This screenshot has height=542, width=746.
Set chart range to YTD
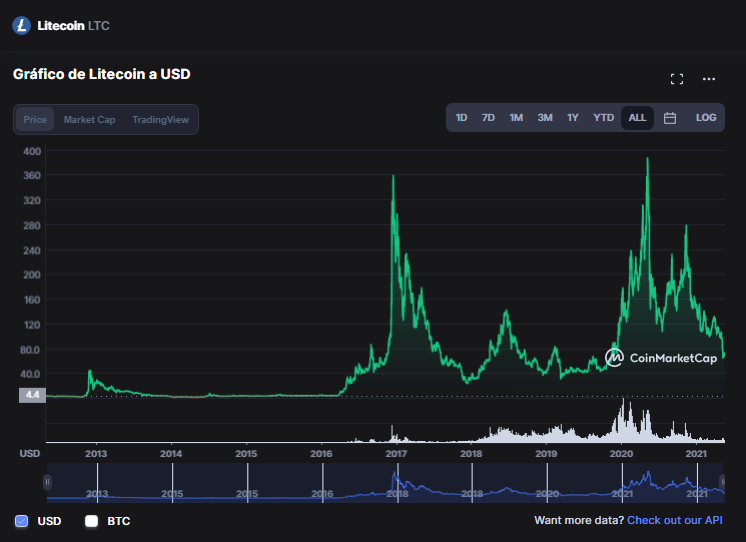pyautogui.click(x=603, y=118)
